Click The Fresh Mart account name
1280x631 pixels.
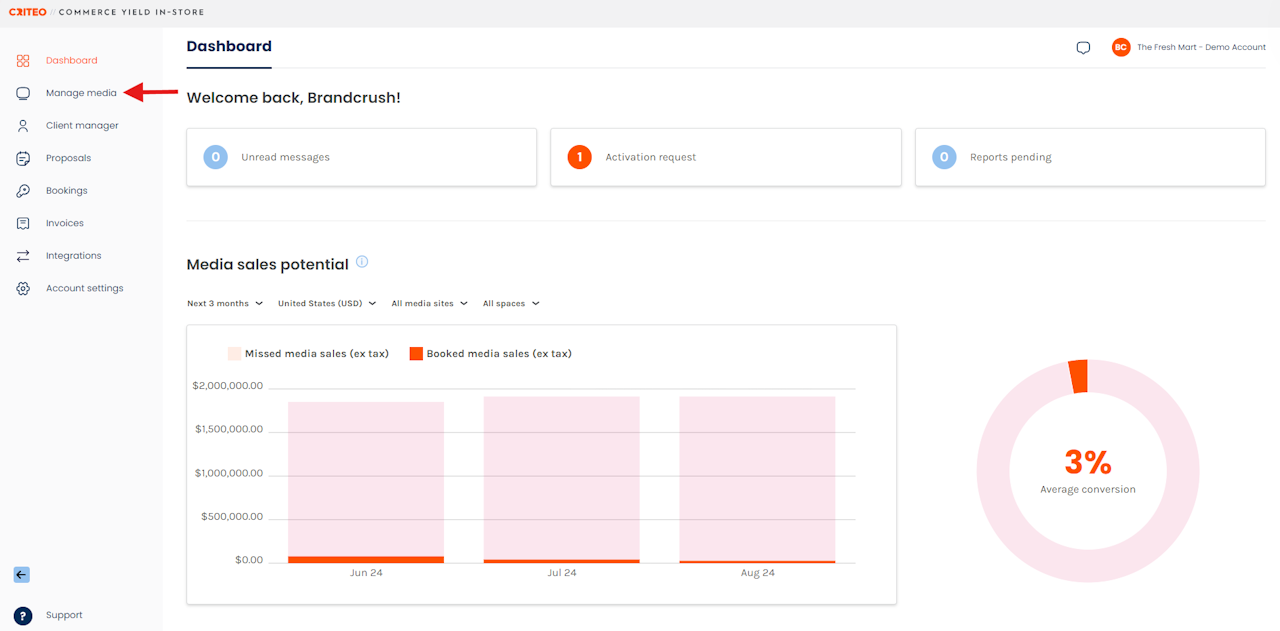point(1201,47)
